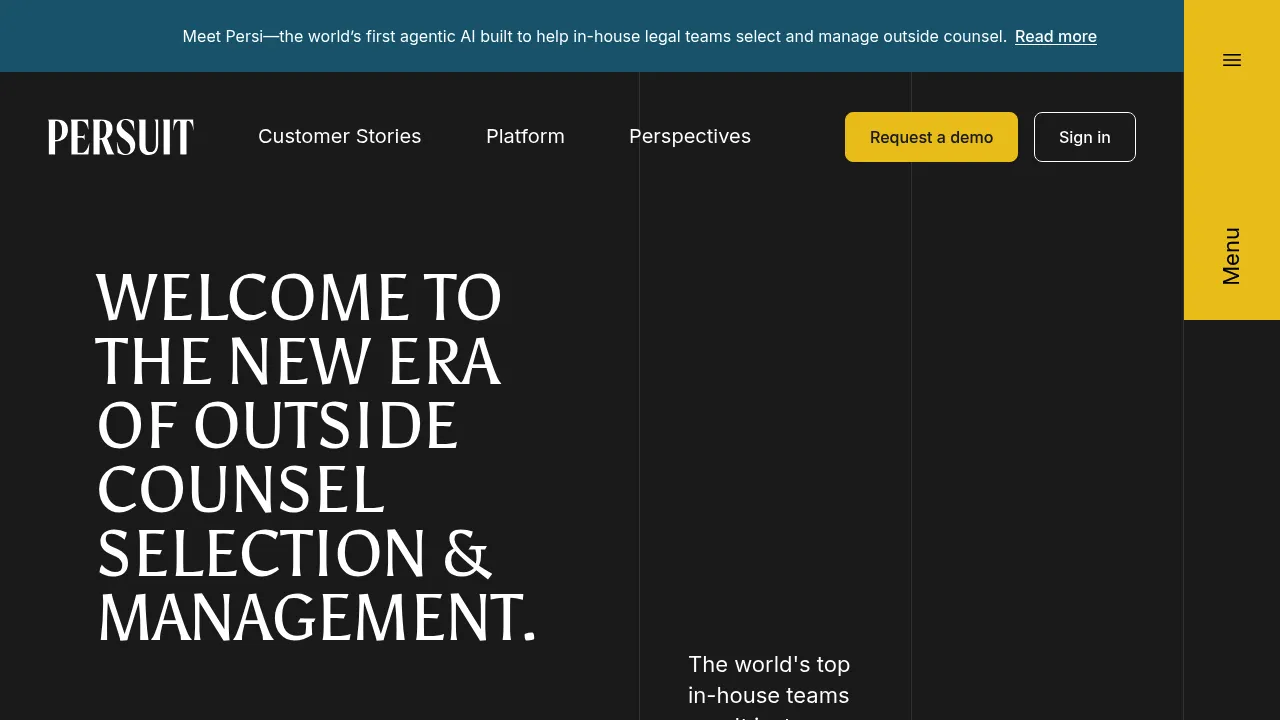Open the hamburger menu icon
Screen dimensions: 1280x720
point(1232,60)
